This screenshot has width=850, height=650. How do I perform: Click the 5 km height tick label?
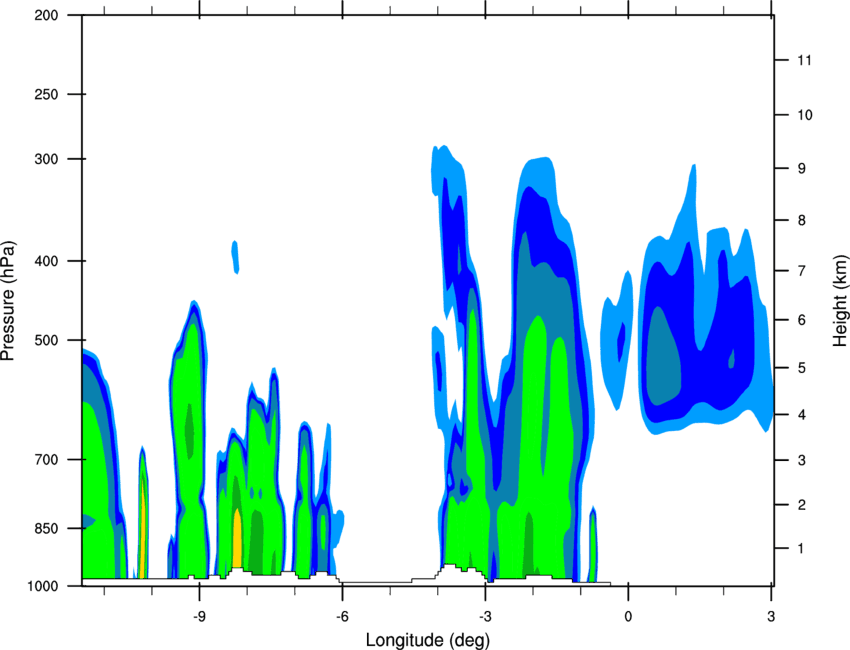pos(801,368)
